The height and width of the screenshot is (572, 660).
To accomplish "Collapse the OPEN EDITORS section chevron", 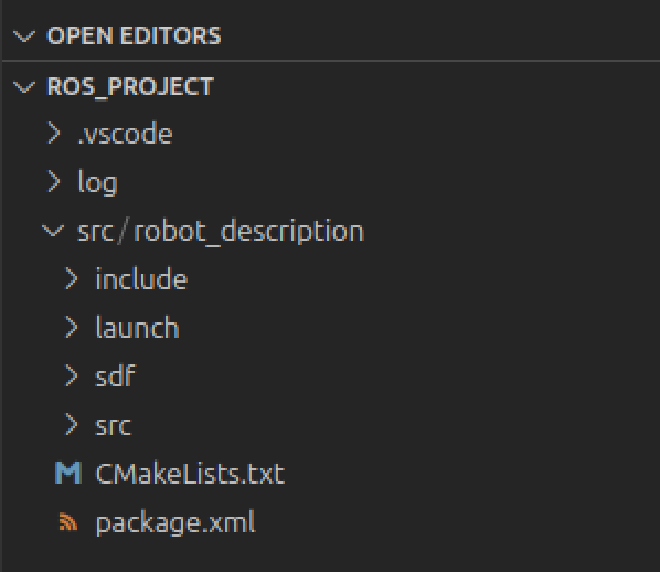I will (x=24, y=36).
